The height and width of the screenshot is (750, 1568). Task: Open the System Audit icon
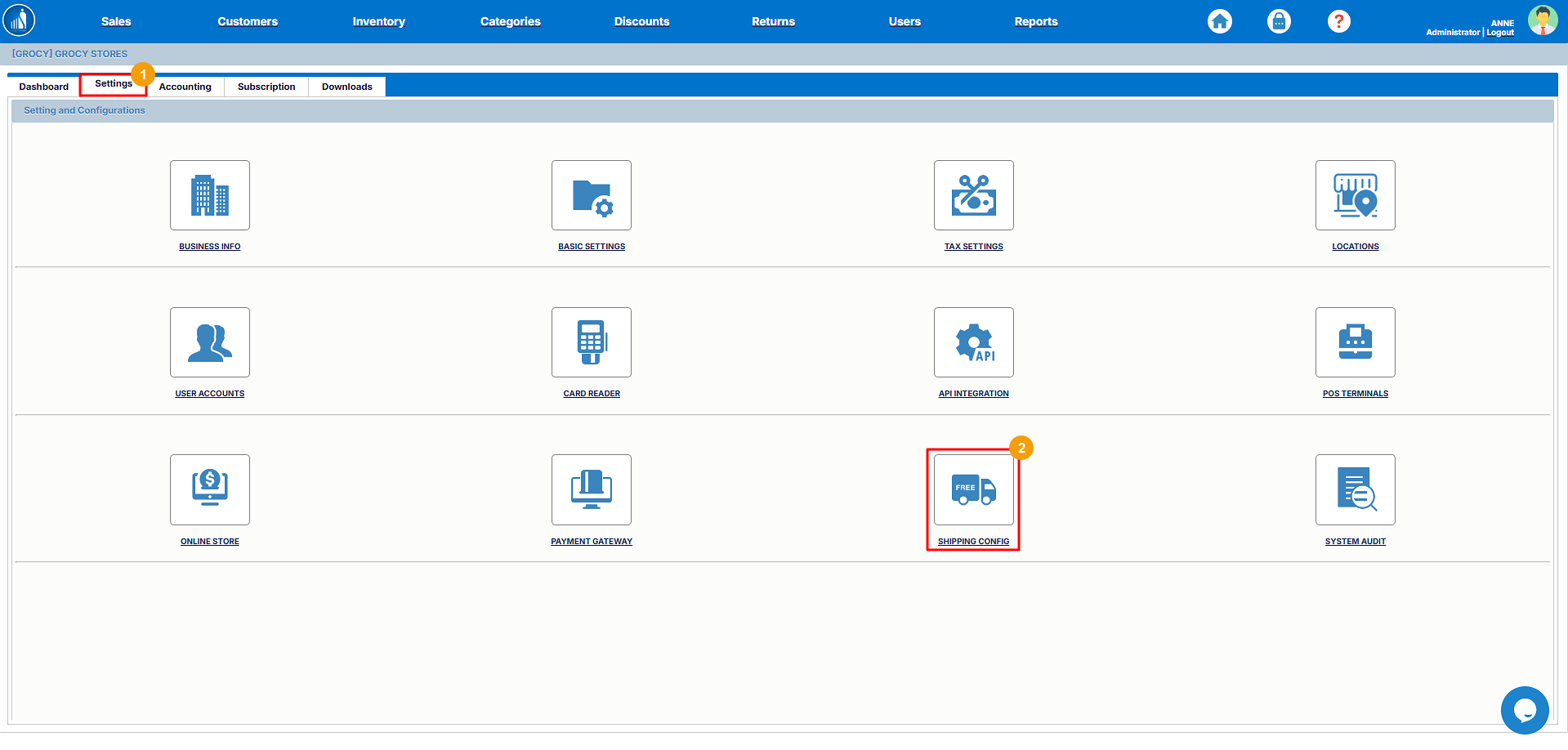(x=1355, y=489)
